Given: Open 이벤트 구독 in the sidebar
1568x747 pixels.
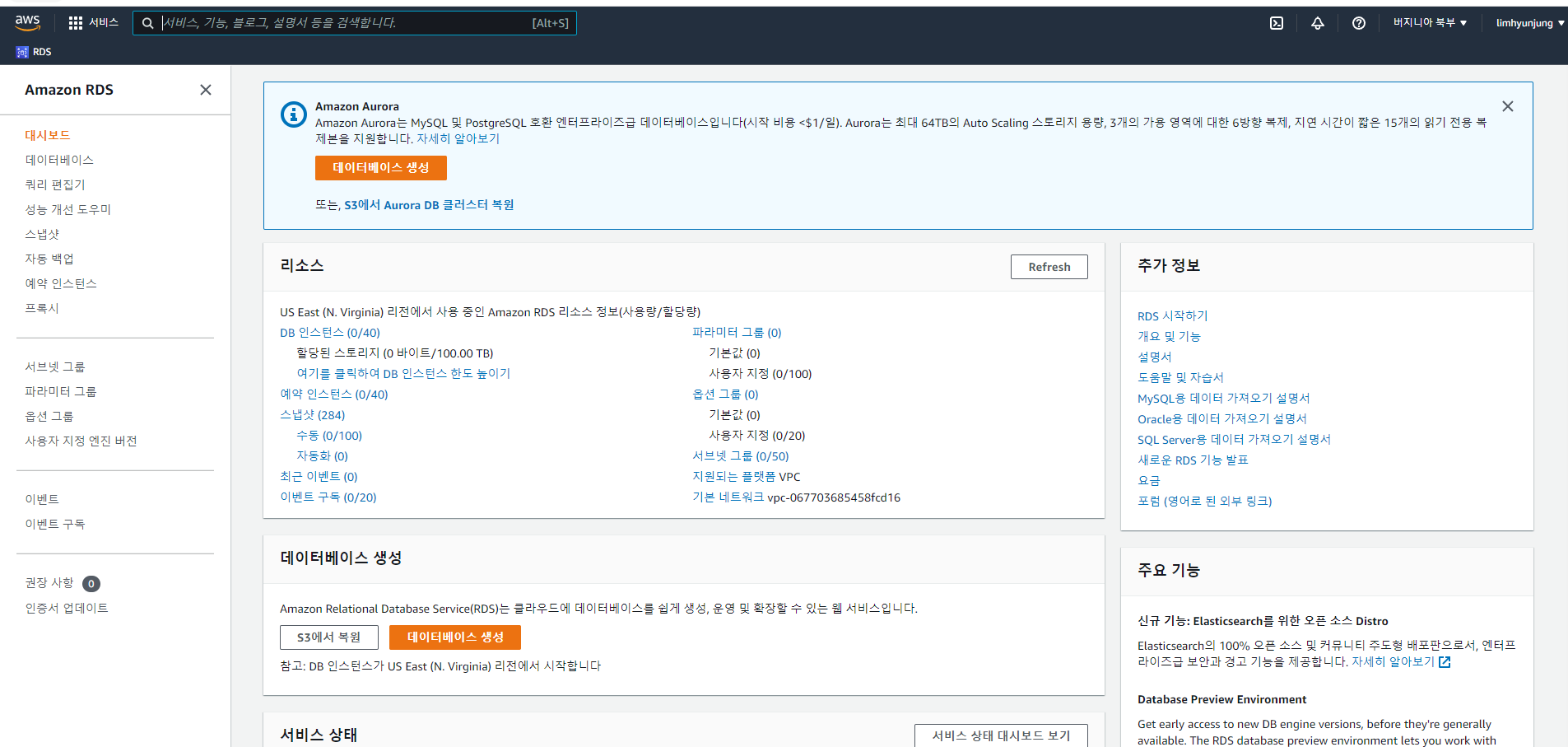Looking at the screenshot, I should (x=55, y=524).
